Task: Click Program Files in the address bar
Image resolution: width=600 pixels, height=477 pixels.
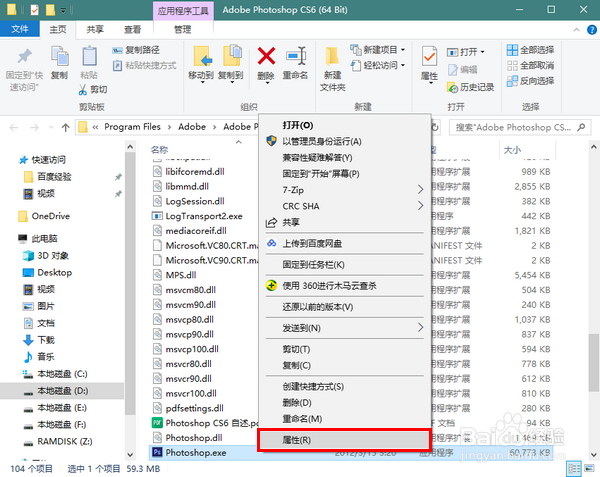Action: tap(132, 127)
